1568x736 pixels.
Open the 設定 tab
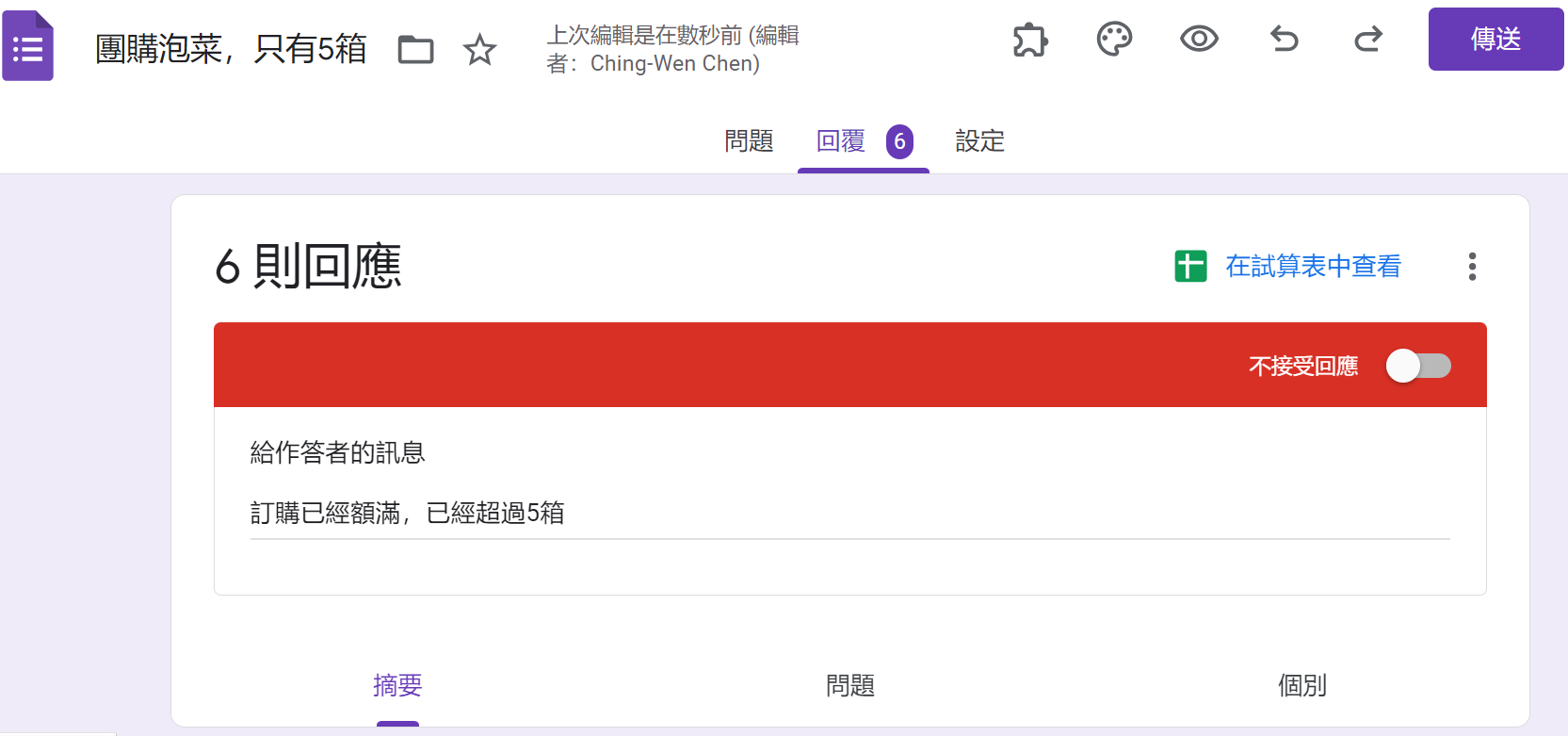pos(979,141)
